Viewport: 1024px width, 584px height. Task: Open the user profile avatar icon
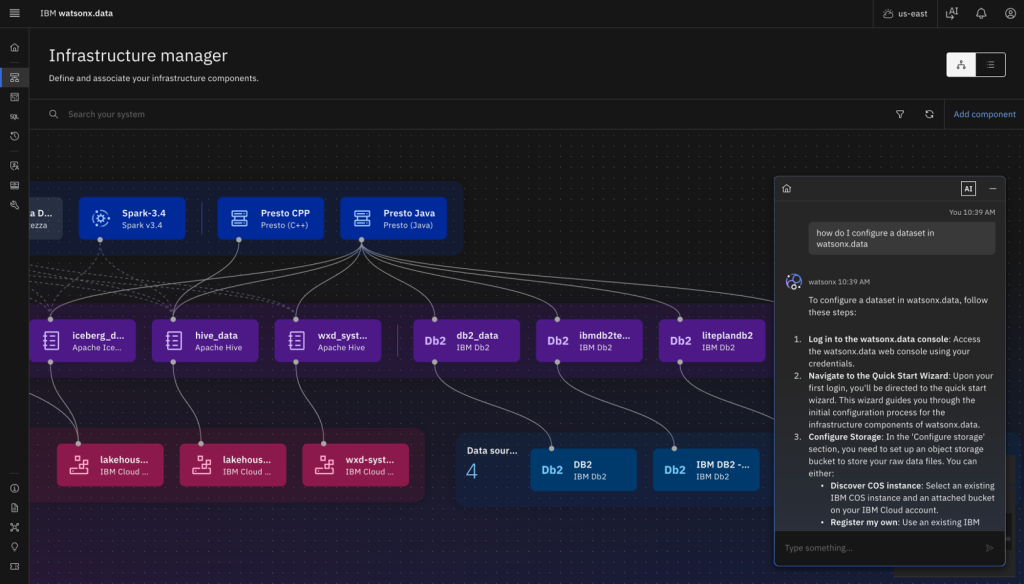click(x=1010, y=13)
